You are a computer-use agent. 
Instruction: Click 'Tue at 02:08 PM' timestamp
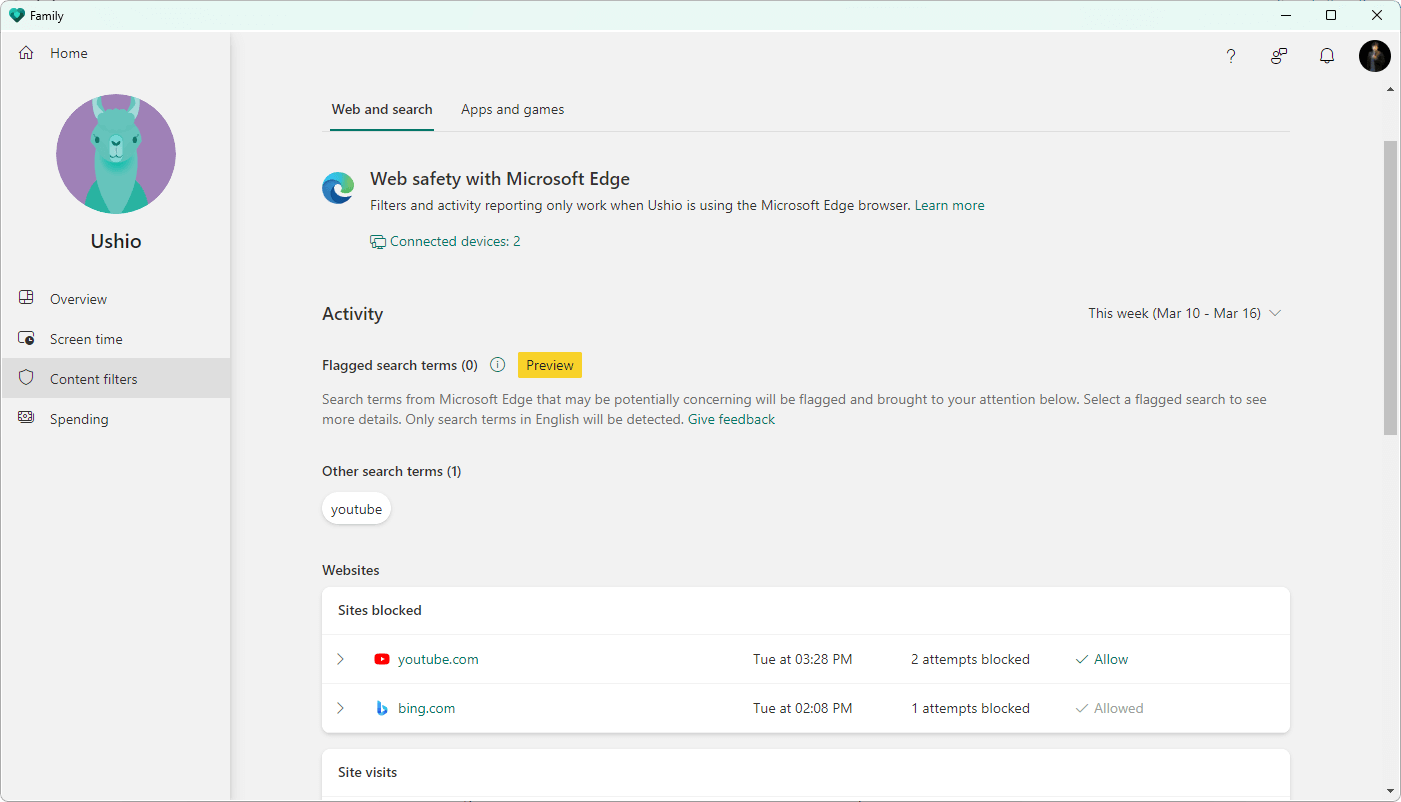tap(803, 709)
